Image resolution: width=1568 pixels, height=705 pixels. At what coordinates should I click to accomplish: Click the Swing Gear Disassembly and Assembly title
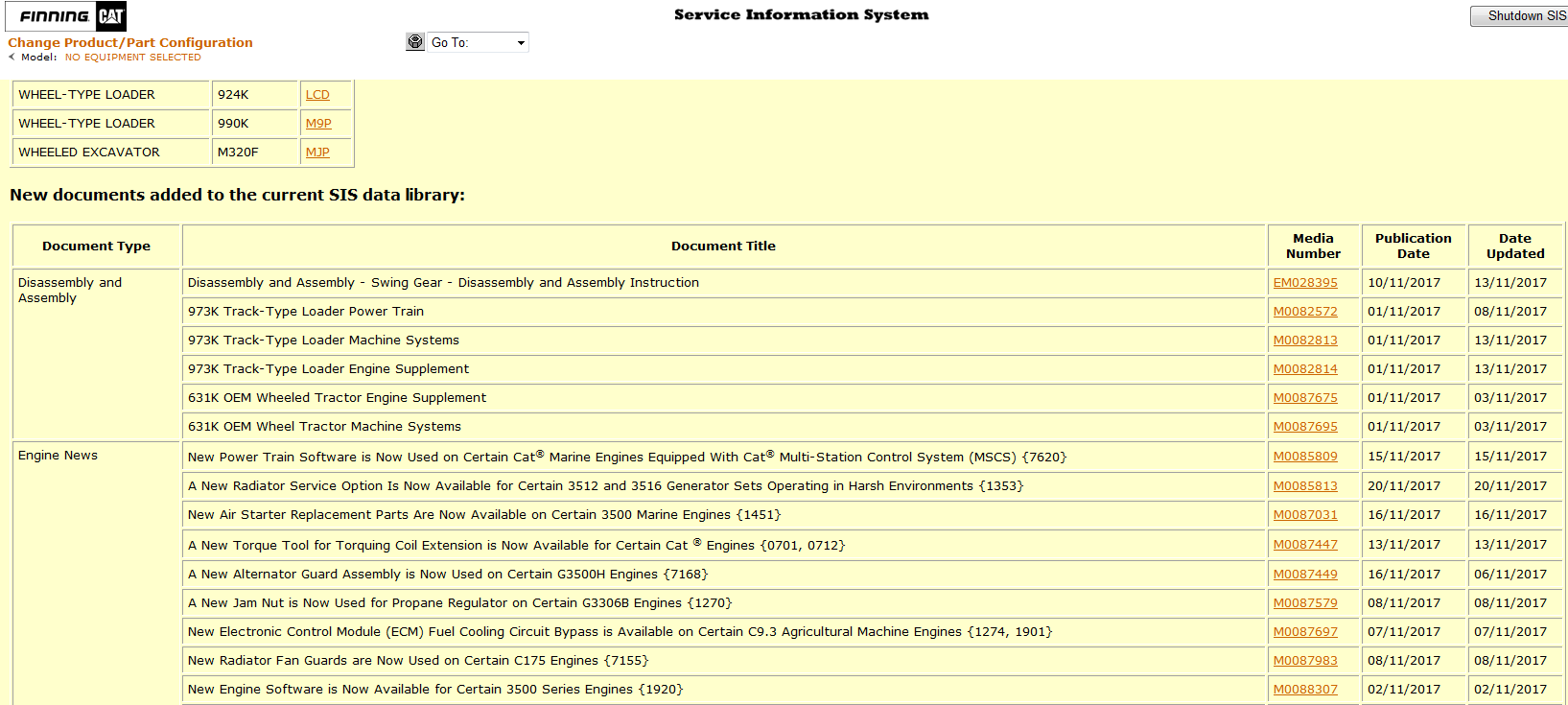tap(443, 283)
